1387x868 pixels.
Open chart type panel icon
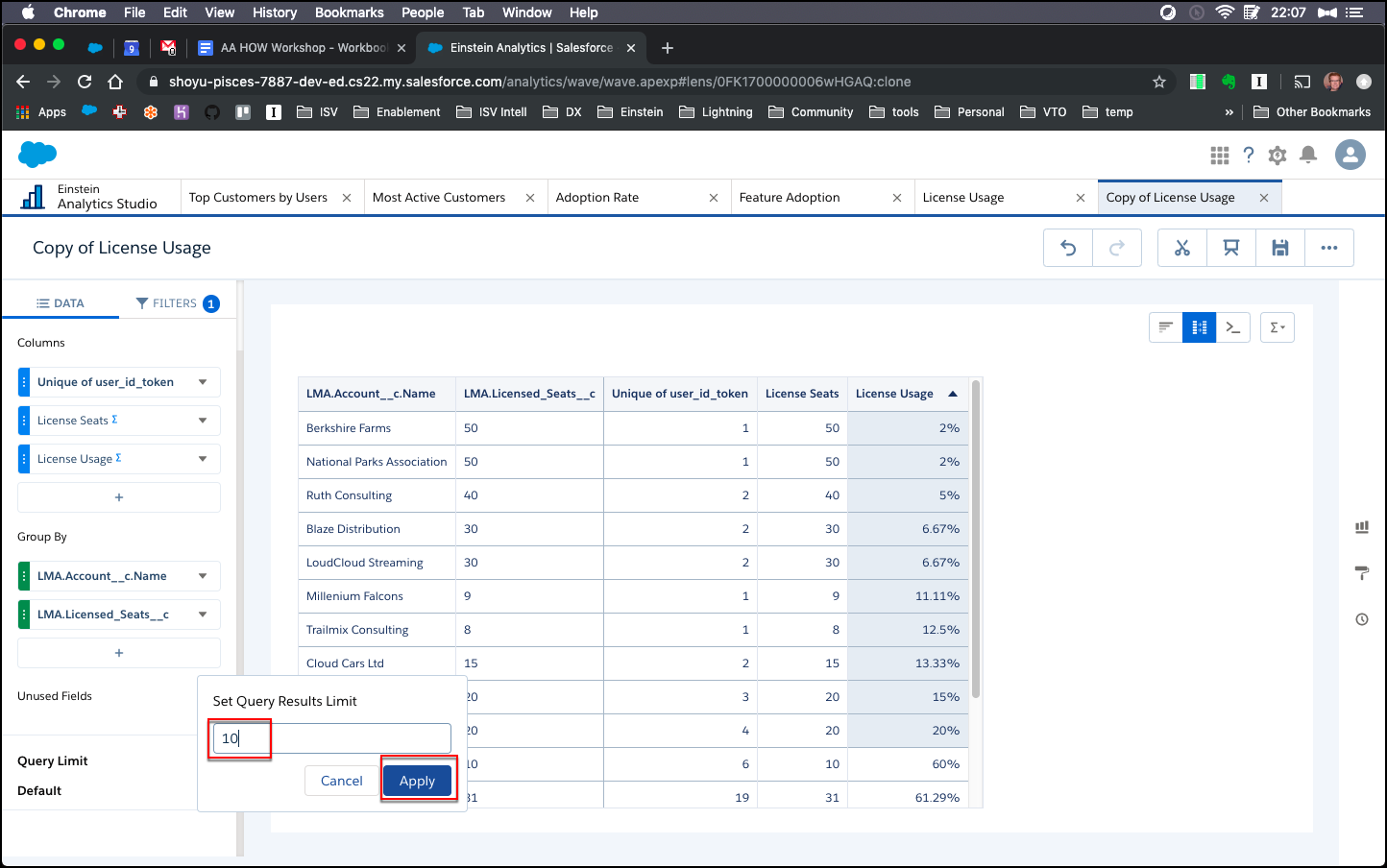point(1362,527)
